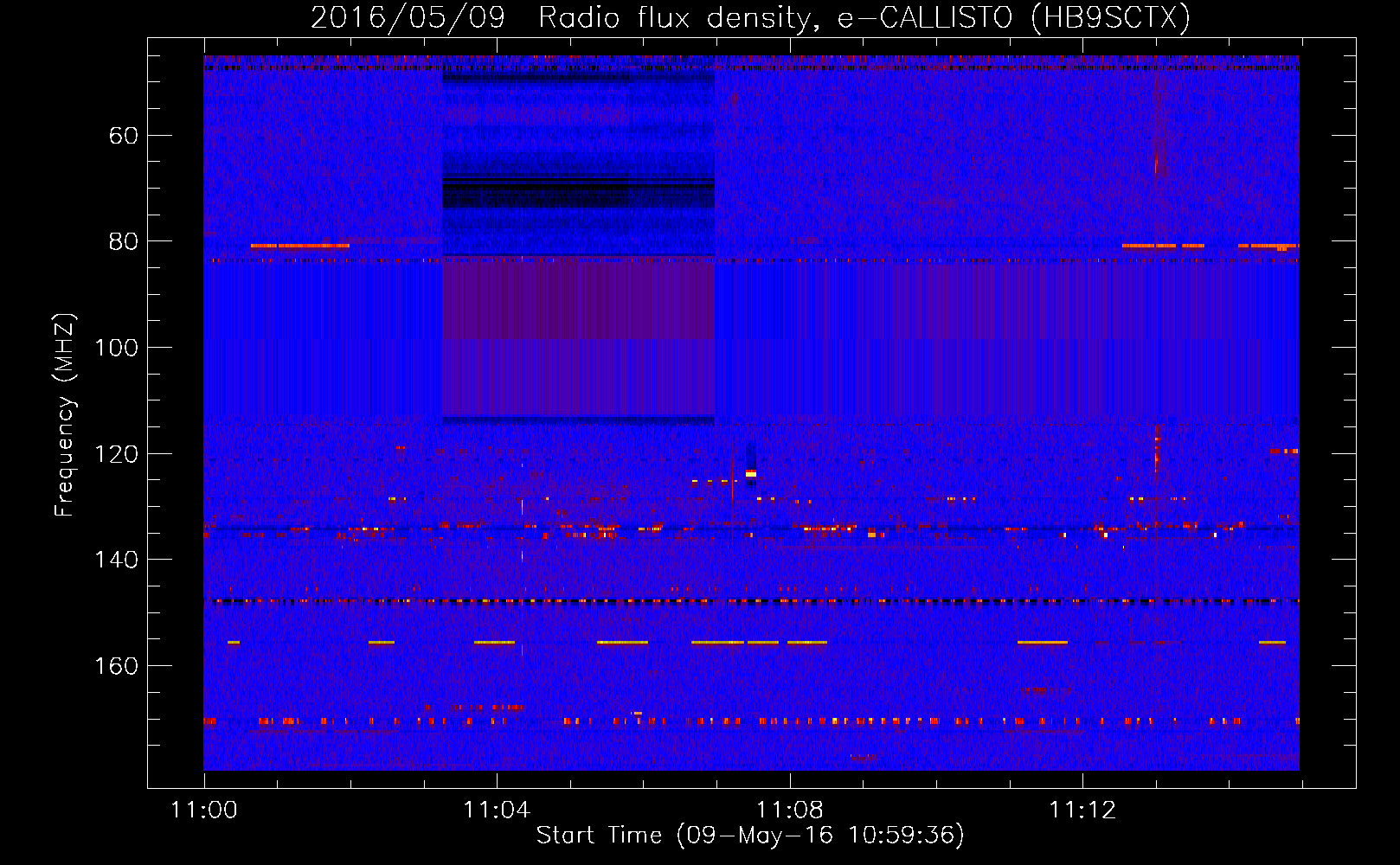This screenshot has height=865, width=1400.
Task: Click the dark purple band between 85-98 MHz
Action: pyautogui.click(x=578, y=298)
